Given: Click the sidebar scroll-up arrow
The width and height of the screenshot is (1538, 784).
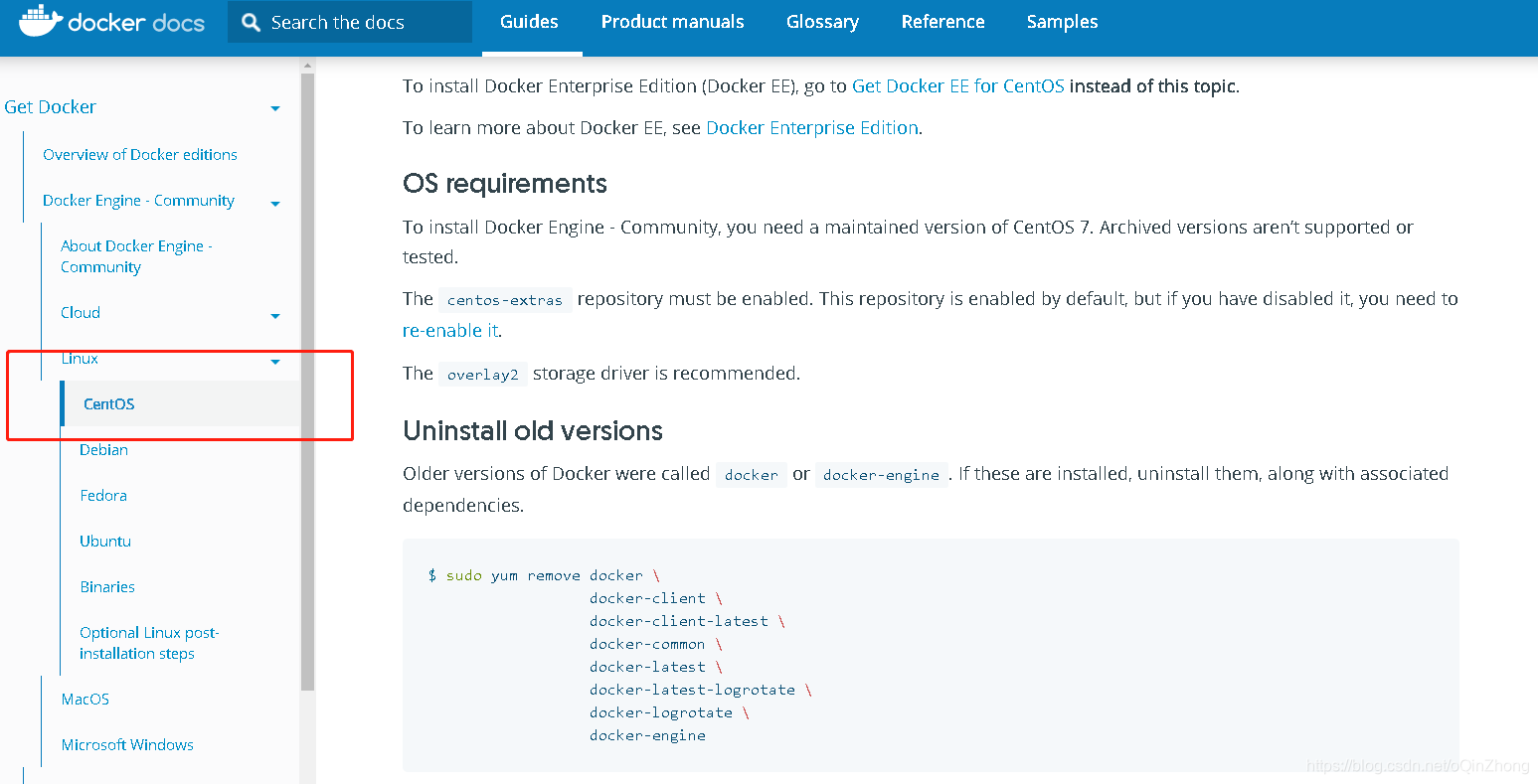Looking at the screenshot, I should [308, 66].
